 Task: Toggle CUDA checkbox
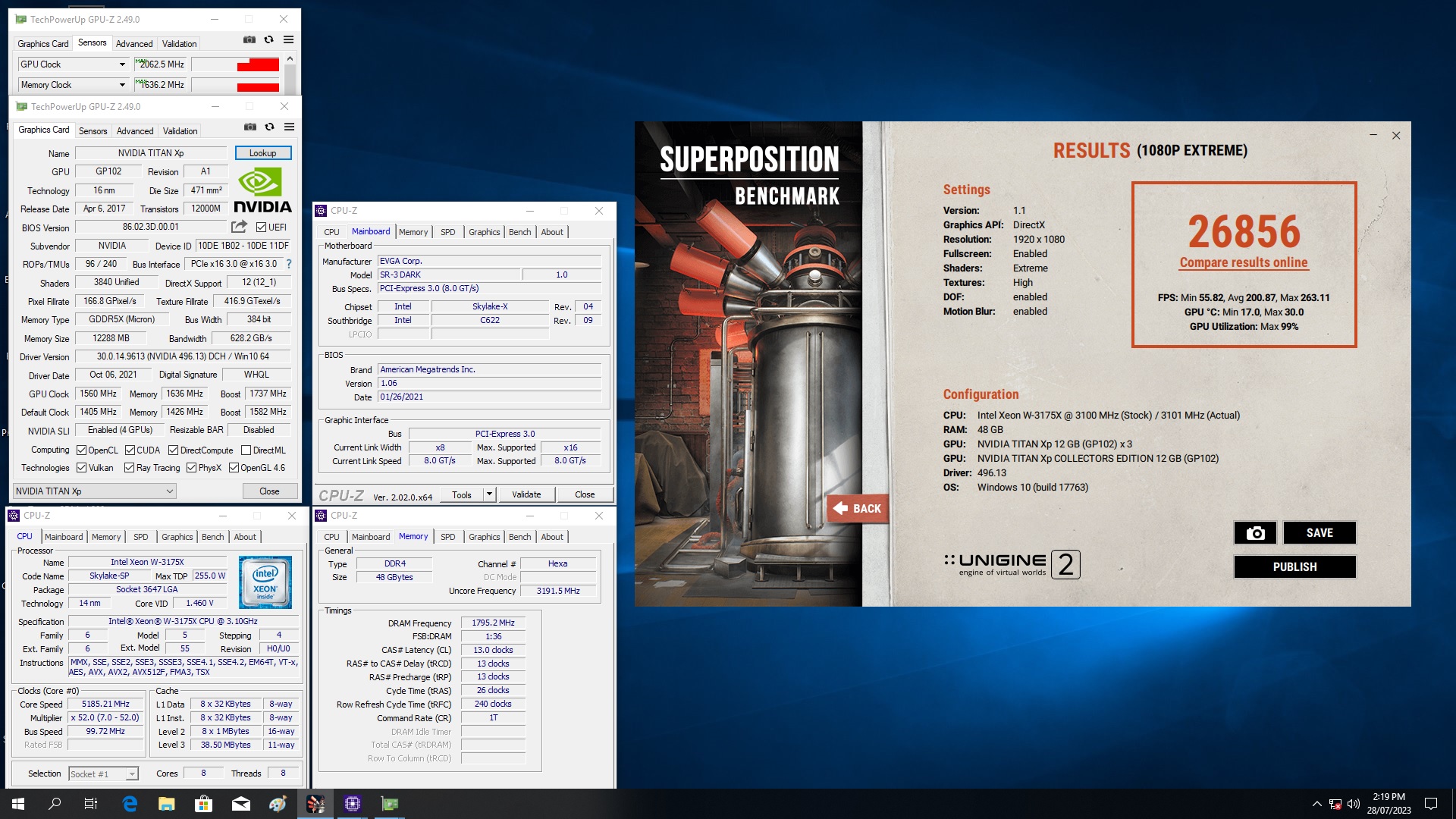click(x=130, y=450)
